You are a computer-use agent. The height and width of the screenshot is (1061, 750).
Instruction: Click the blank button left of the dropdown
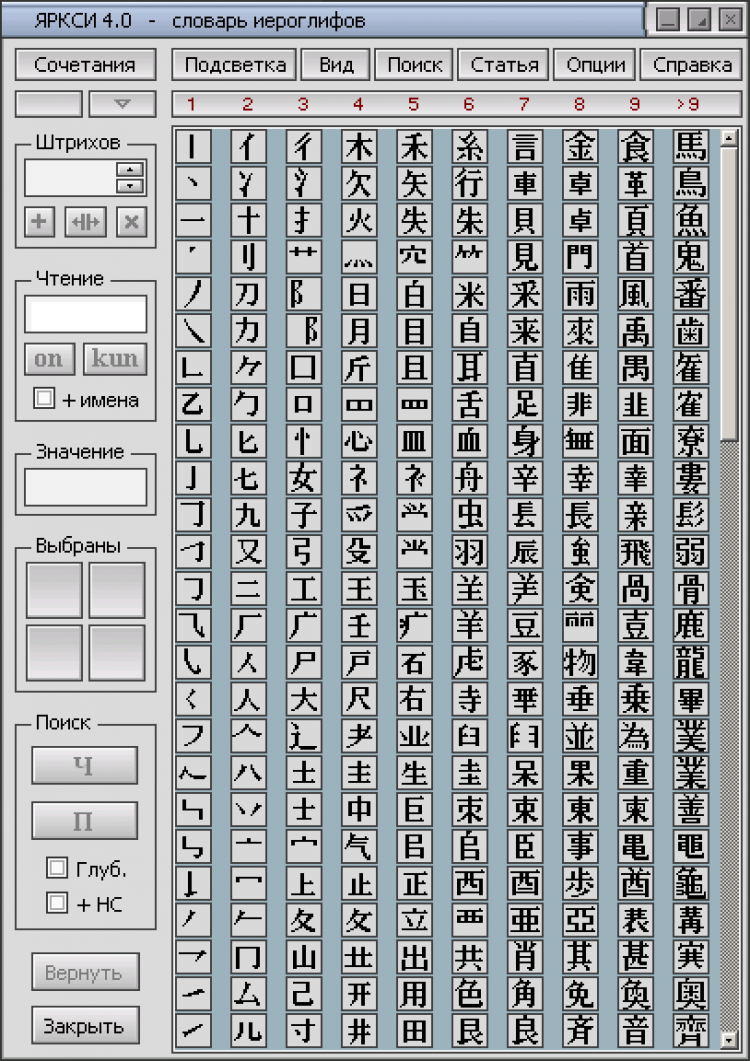pos(49,104)
